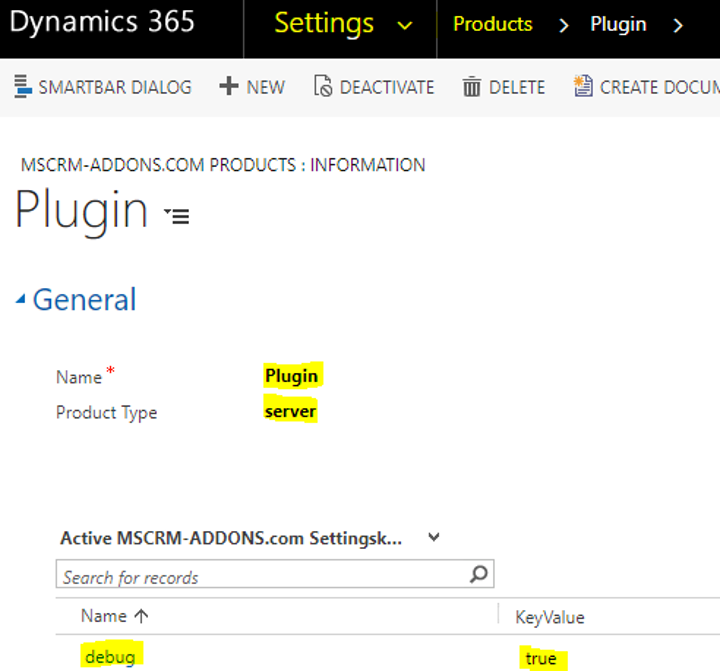Click the Product Type field label
This screenshot has height=671, width=721.
(106, 413)
